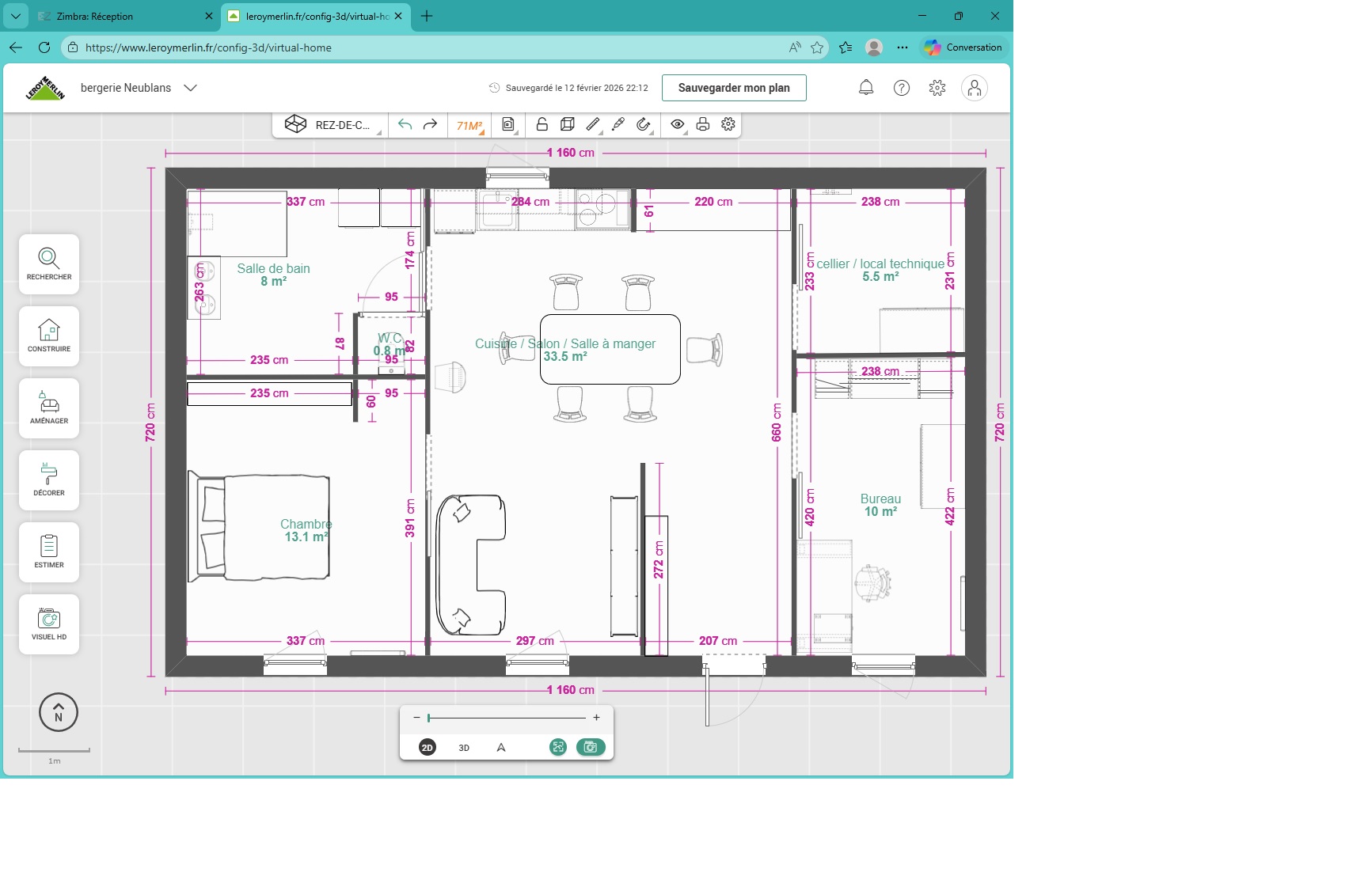Viewport: 1372px width, 872px height.
Task: Open the Aménager furniture panel
Action: coord(49,408)
